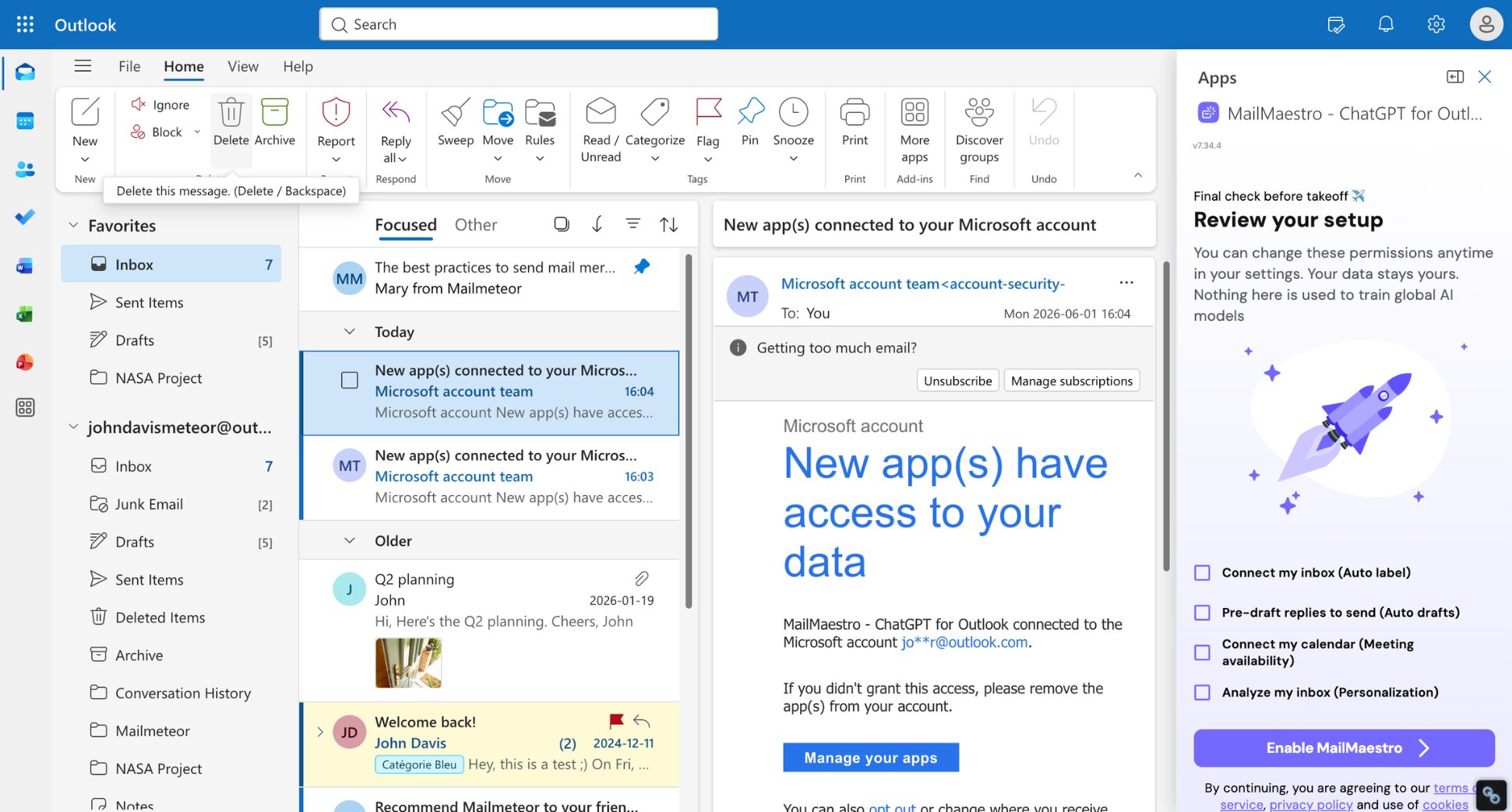This screenshot has width=1512, height=812.
Task: Pin the message using ribbon Pin
Action: click(x=750, y=122)
